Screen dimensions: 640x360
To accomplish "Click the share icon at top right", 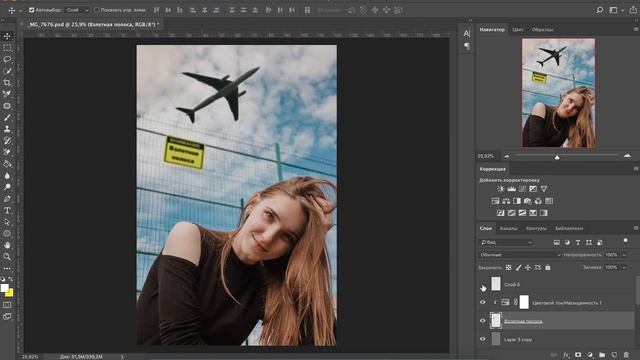I will tap(633, 10).
